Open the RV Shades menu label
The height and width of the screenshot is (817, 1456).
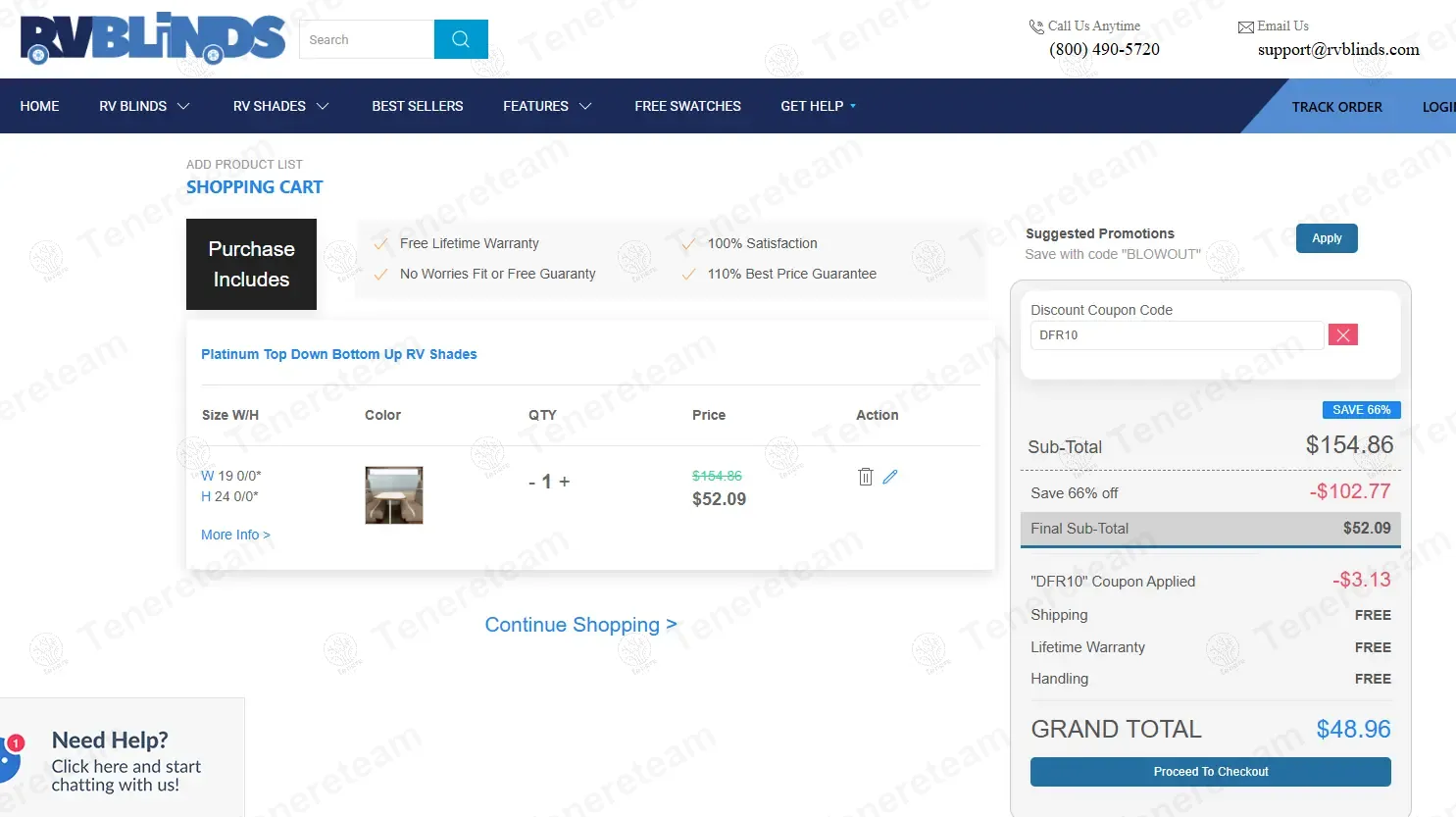[270, 106]
